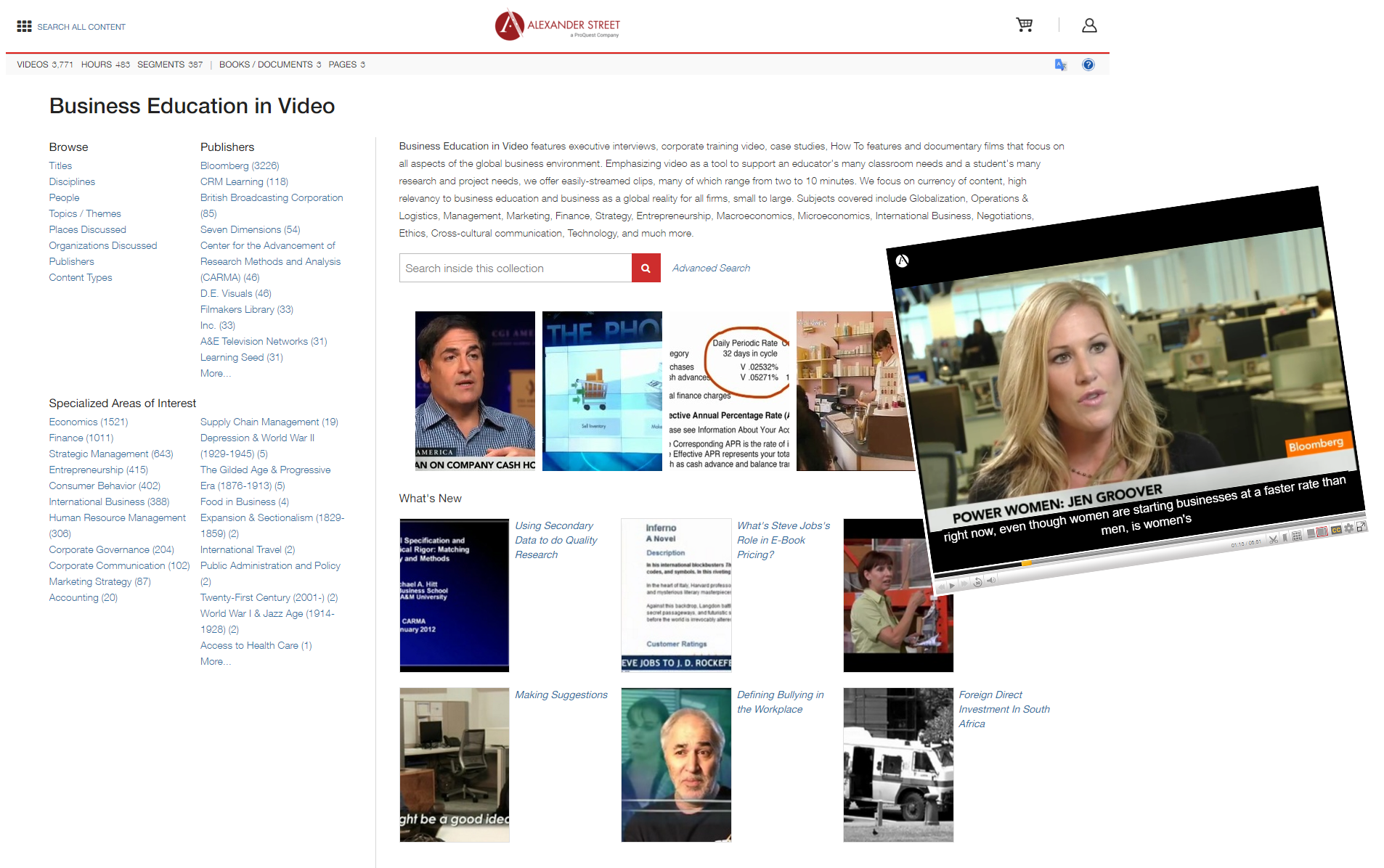The width and height of the screenshot is (1384, 868).
Task: Browse by Disciplines
Action: (x=72, y=181)
